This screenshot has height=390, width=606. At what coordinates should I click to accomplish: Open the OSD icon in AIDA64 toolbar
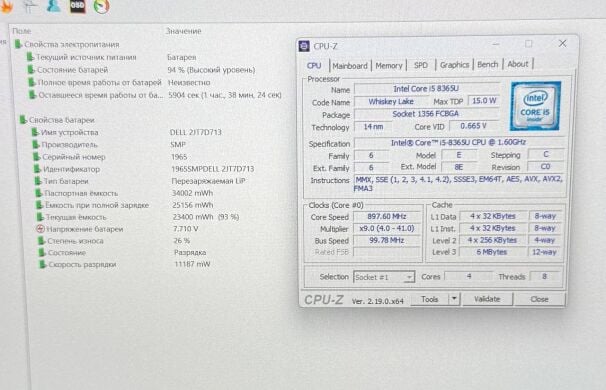coord(77,5)
